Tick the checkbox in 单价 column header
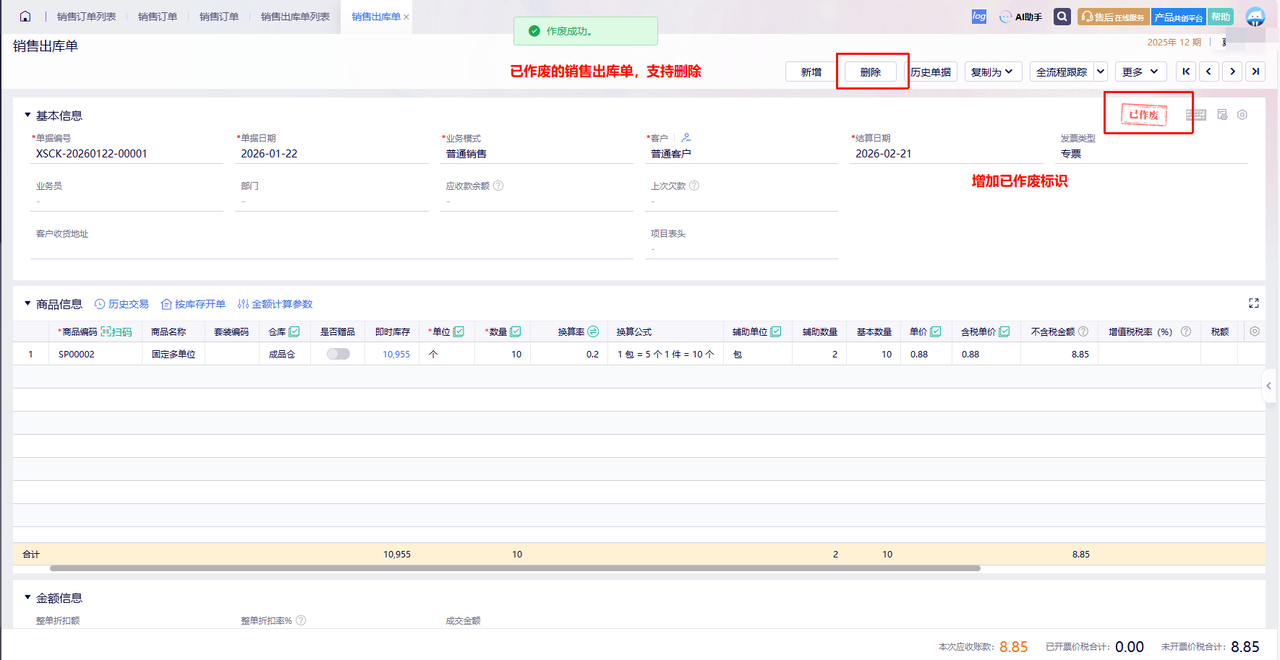The image size is (1280, 660). pos(936,331)
